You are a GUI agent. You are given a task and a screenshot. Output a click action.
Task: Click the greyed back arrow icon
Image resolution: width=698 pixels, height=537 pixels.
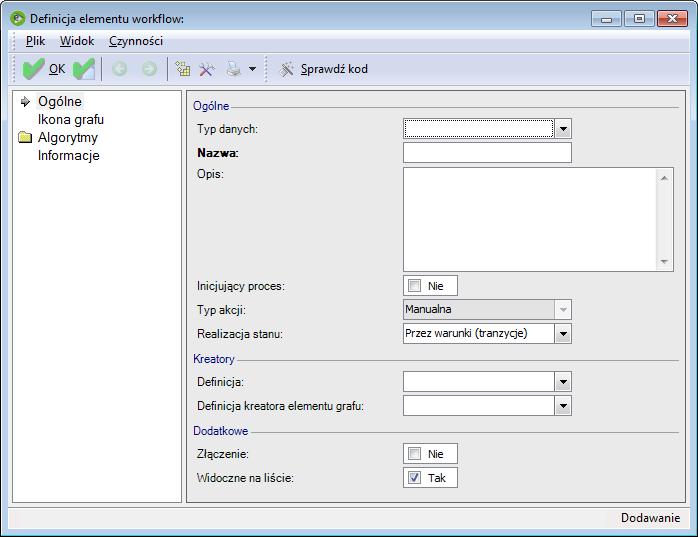click(119, 69)
